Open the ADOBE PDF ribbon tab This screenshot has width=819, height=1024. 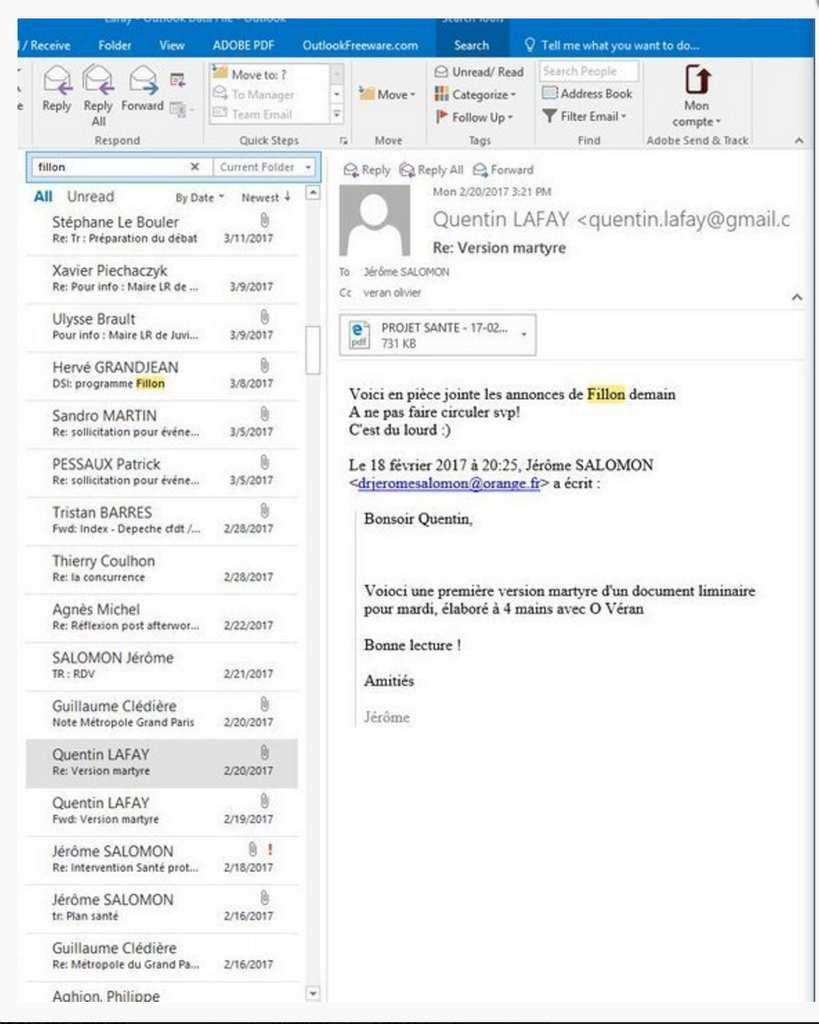(x=243, y=46)
